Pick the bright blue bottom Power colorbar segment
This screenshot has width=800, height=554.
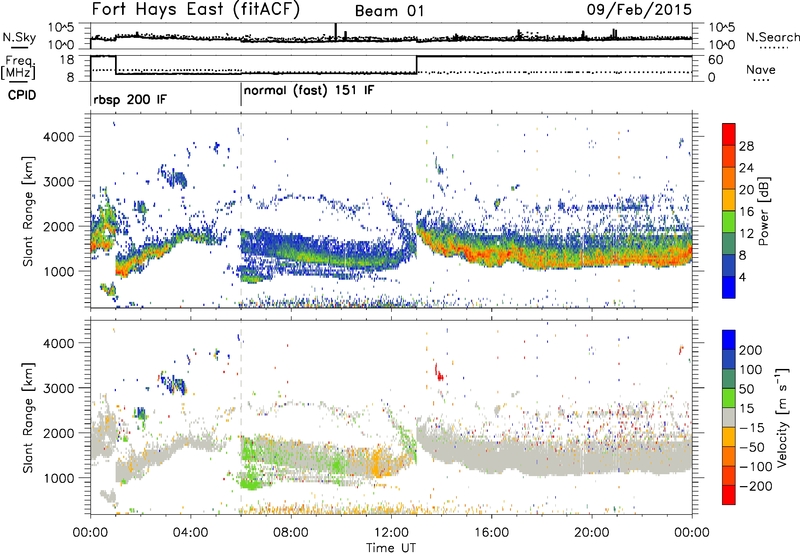pyautogui.click(x=729, y=287)
